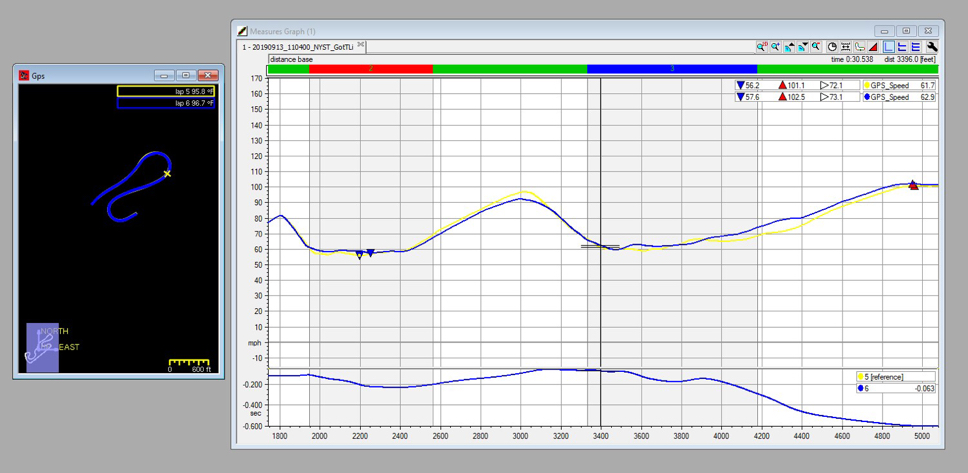The width and height of the screenshot is (968, 473).
Task: Click the average value 72.1 readout
Action: click(x=831, y=86)
